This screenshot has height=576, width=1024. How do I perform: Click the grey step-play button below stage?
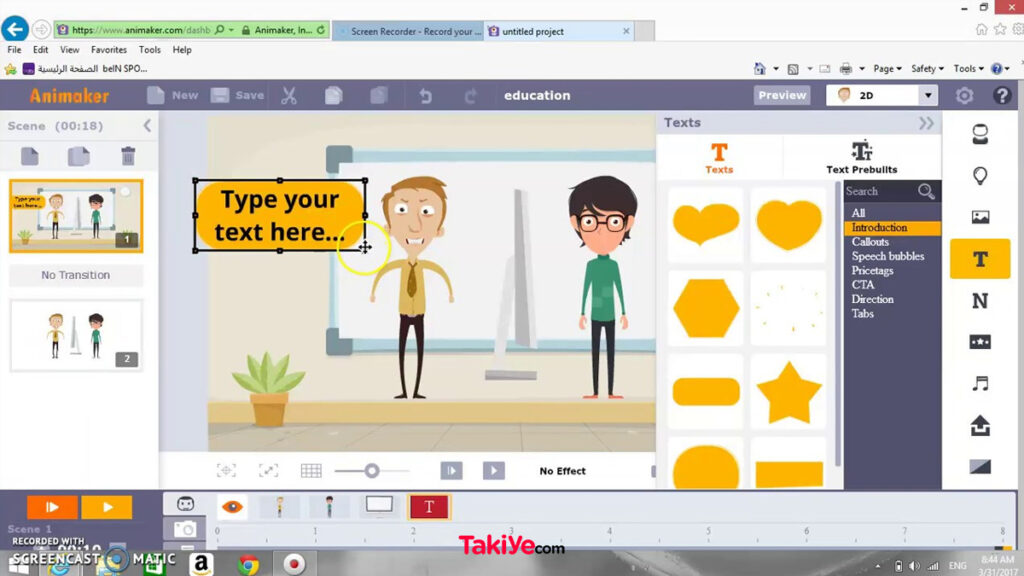coord(451,470)
